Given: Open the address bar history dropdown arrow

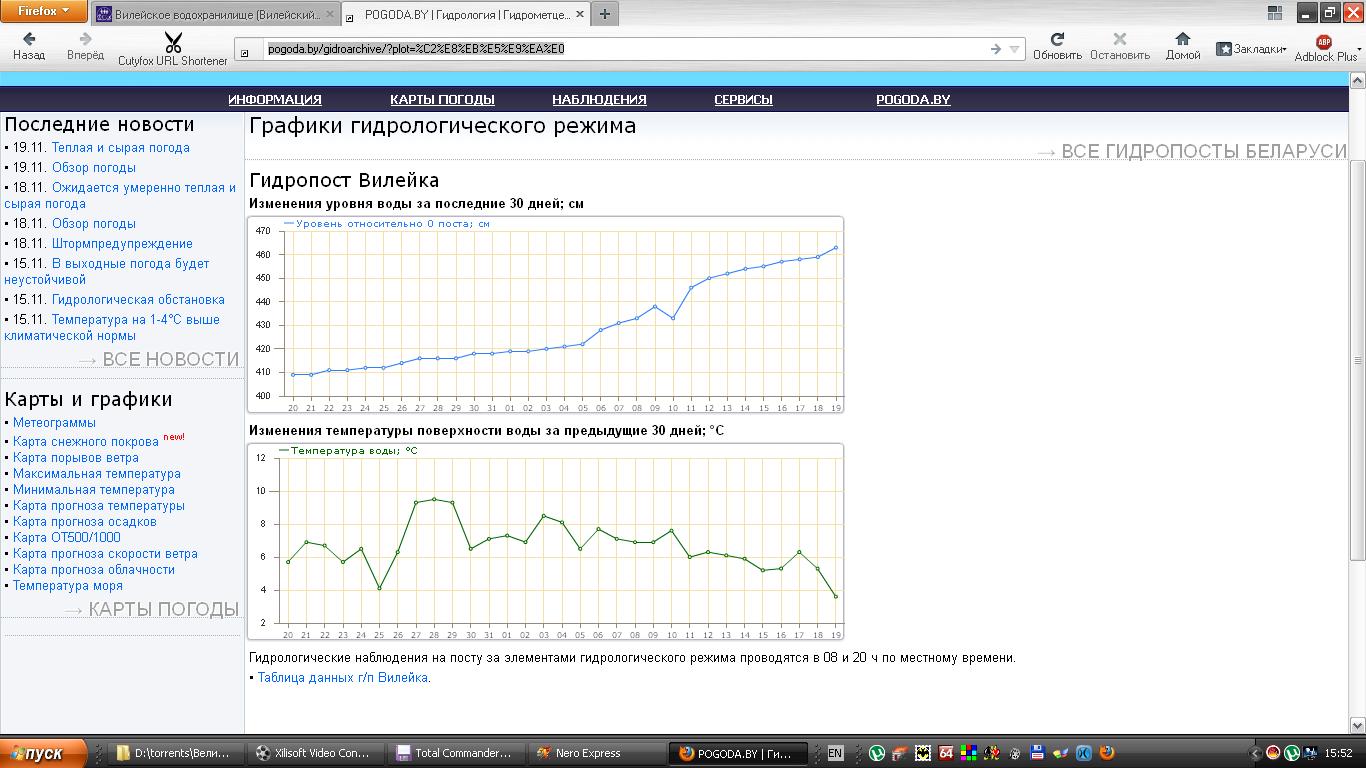Looking at the screenshot, I should pos(1014,49).
